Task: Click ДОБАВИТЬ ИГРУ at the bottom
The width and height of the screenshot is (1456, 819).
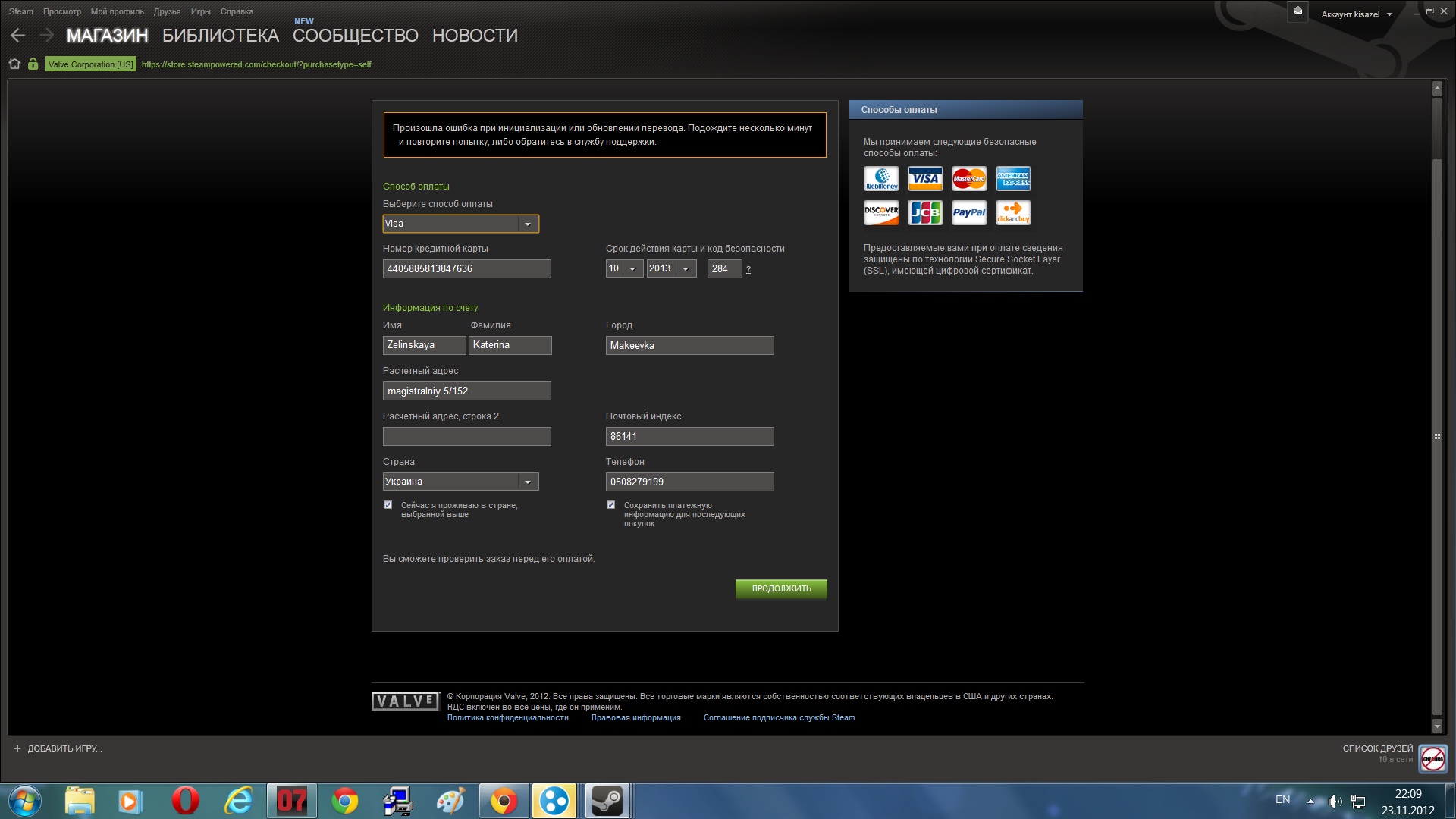Action: pyautogui.click(x=64, y=748)
